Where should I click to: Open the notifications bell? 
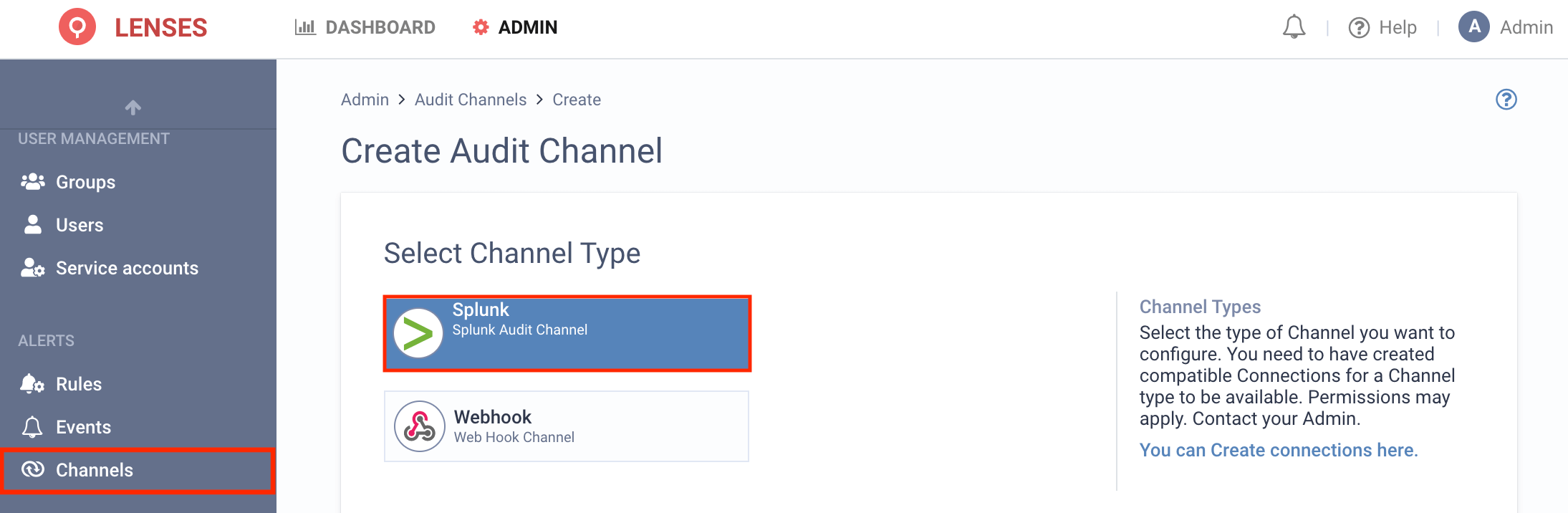click(1294, 27)
